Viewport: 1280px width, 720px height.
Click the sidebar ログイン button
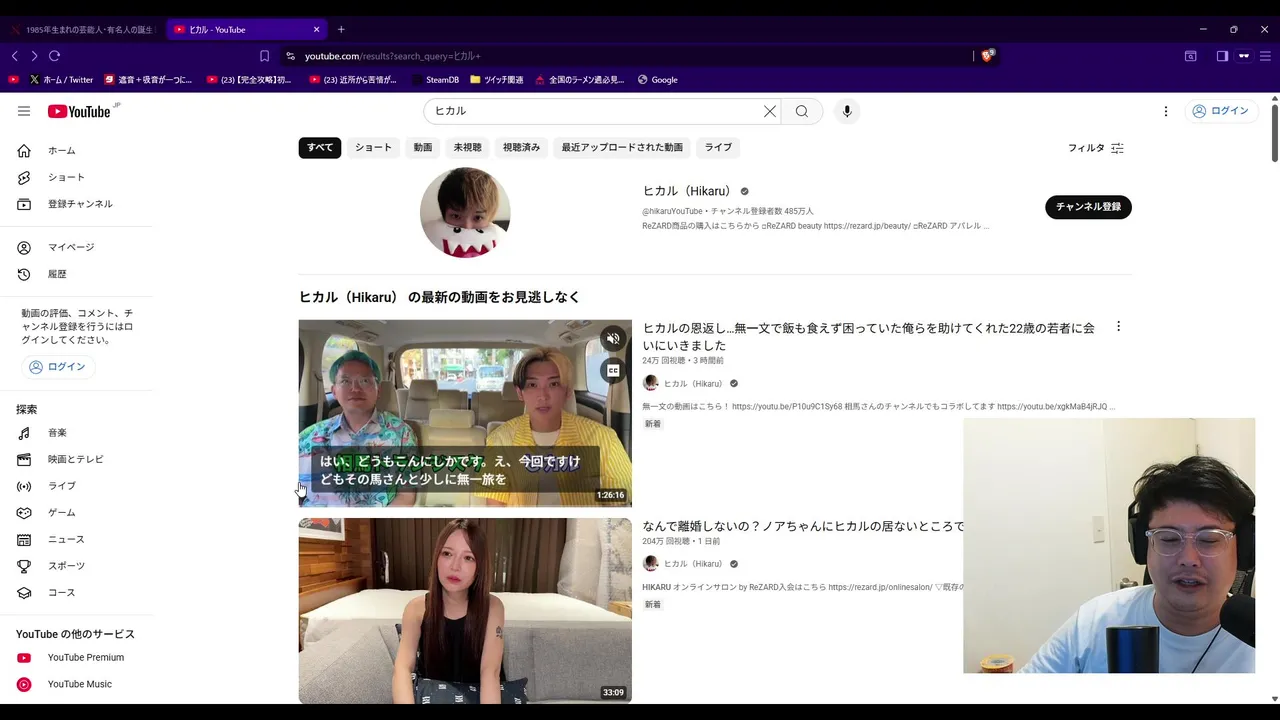pos(58,367)
